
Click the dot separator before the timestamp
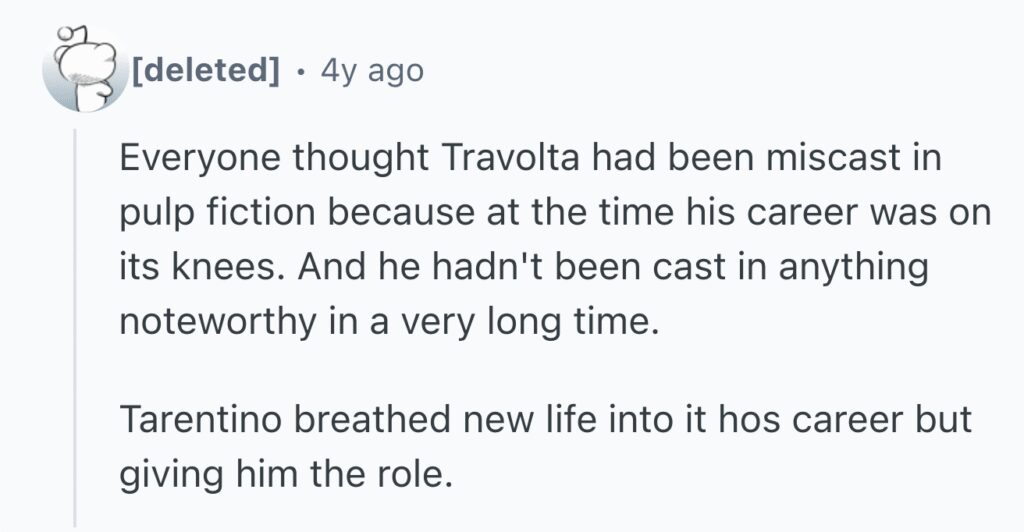[300, 72]
